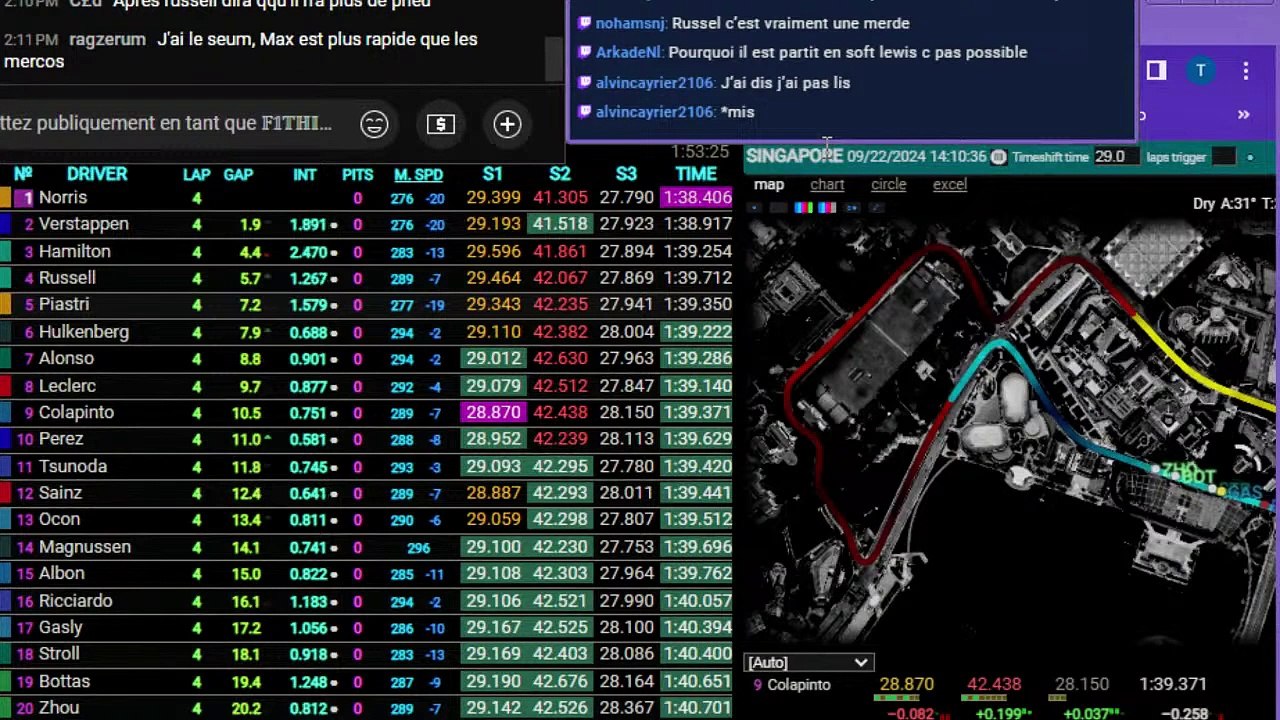
Task: Switch to the chart view tab
Action: tap(827, 184)
